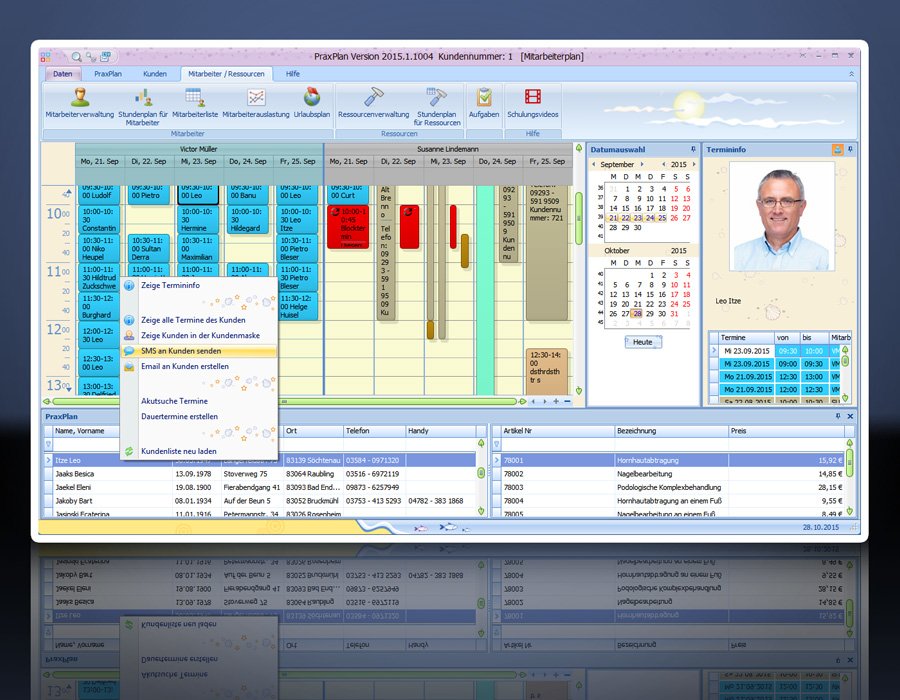
Task: Open Stundenplan für Ressourcen
Action: pos(437,106)
